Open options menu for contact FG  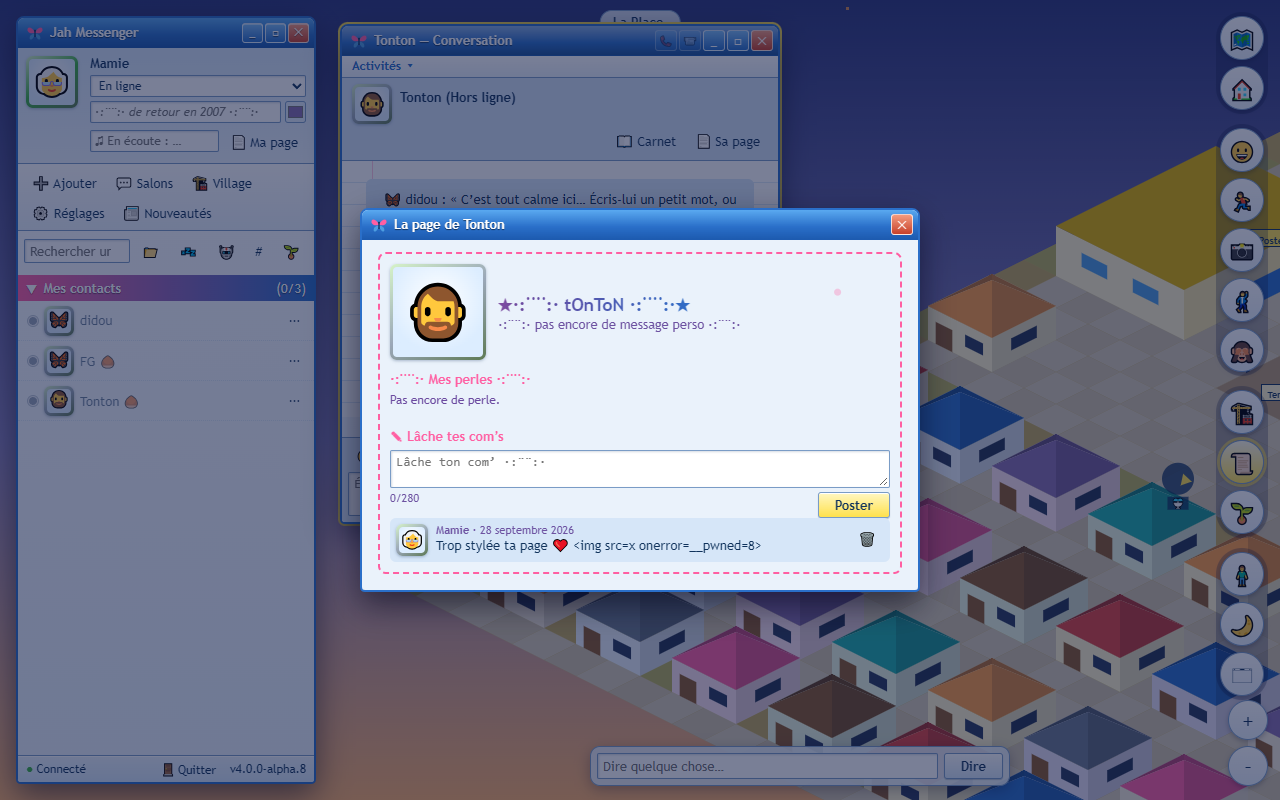click(294, 361)
